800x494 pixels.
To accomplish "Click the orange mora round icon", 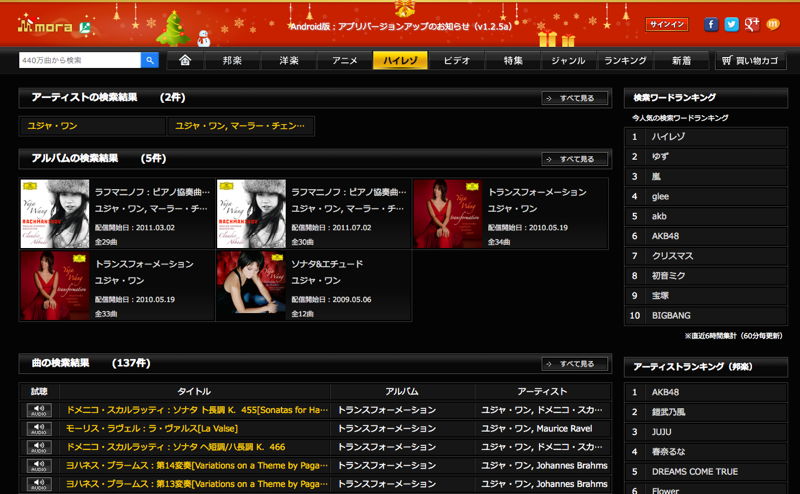I will coord(773,24).
